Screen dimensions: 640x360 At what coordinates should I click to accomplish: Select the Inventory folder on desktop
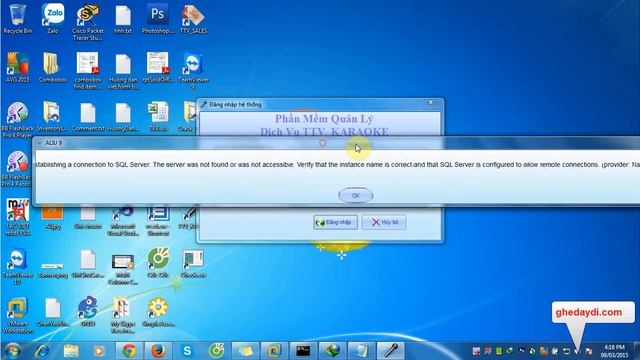(x=52, y=117)
